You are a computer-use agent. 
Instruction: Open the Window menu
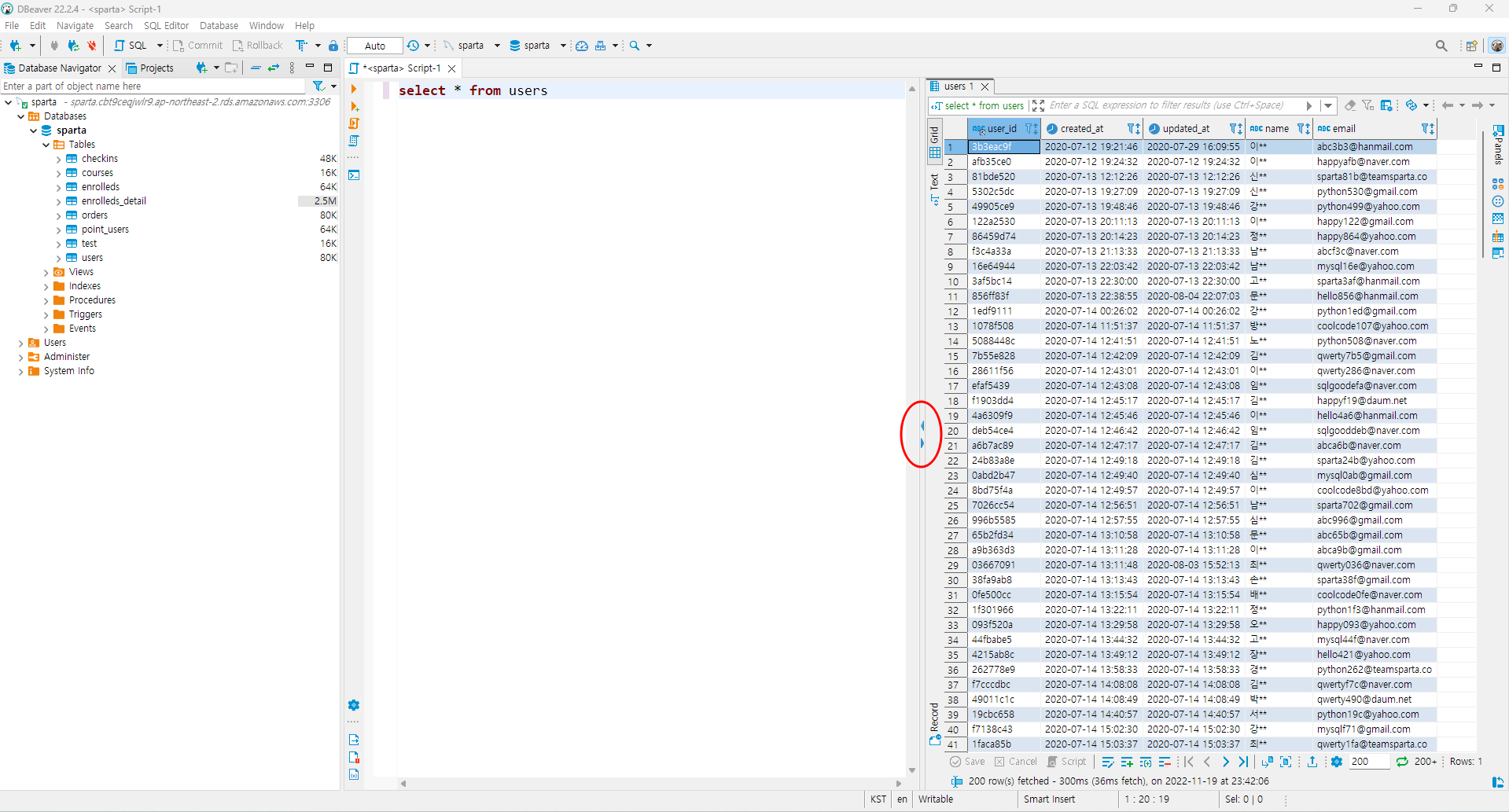tap(267, 26)
